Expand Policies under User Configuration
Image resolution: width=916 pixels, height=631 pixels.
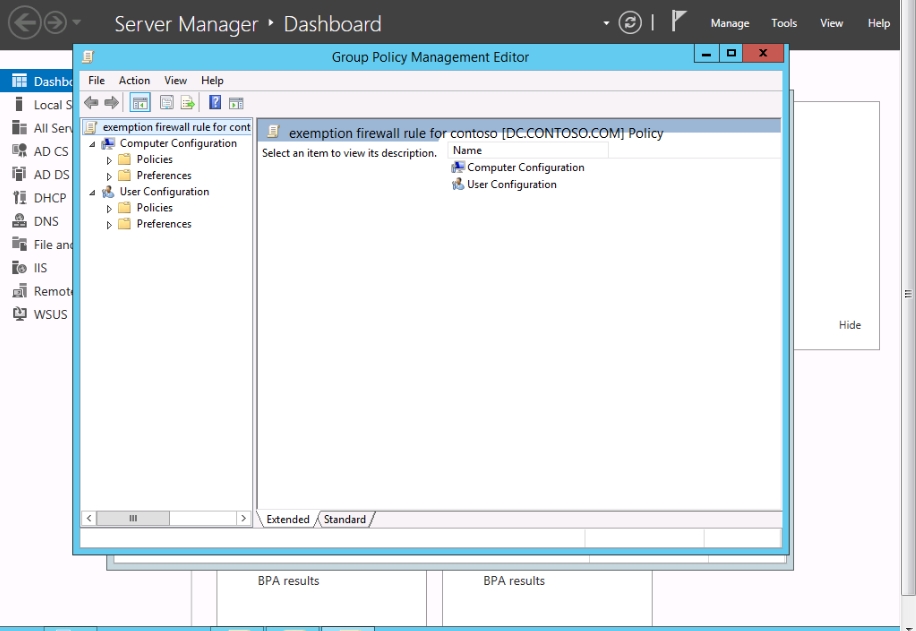(x=109, y=209)
